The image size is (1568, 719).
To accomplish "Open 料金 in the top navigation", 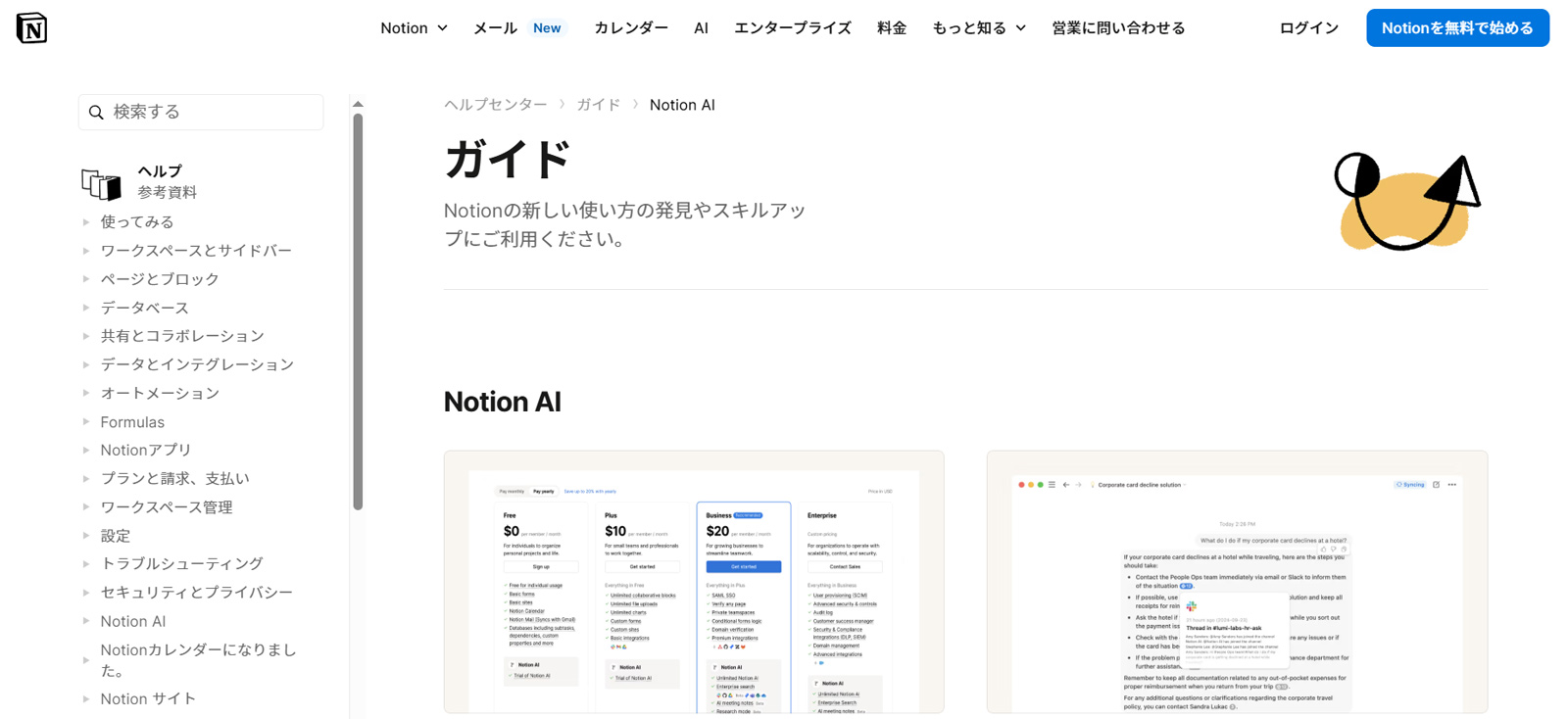I will (892, 28).
